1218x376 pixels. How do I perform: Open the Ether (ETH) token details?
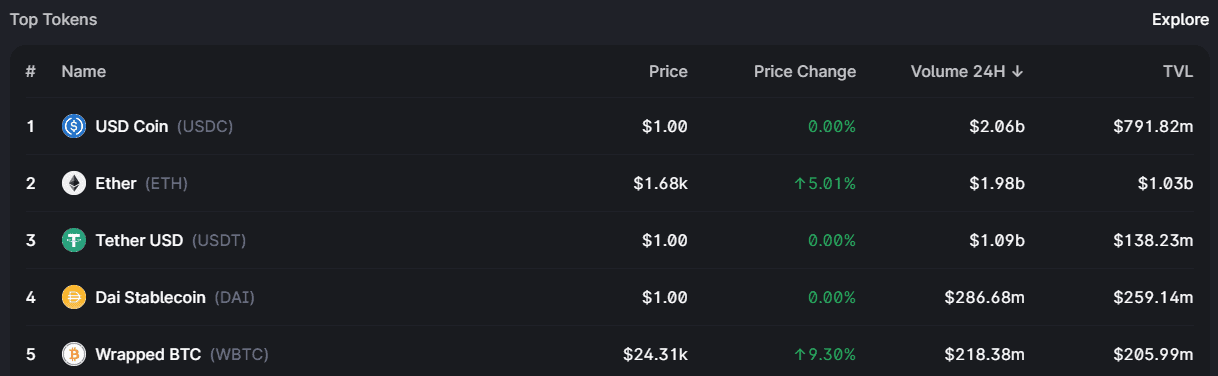pyautogui.click(x=609, y=183)
